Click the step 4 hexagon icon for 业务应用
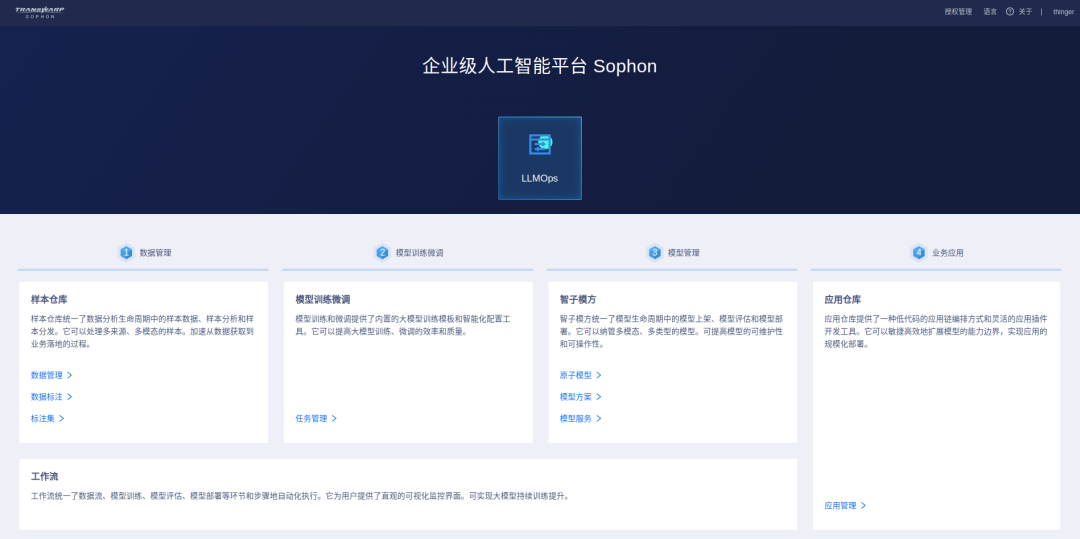 click(x=918, y=253)
